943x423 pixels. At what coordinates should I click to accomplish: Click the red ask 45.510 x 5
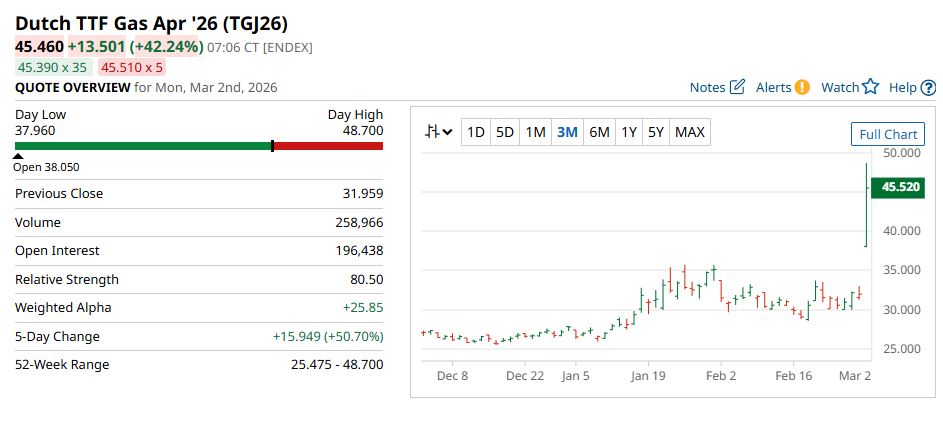coord(132,67)
